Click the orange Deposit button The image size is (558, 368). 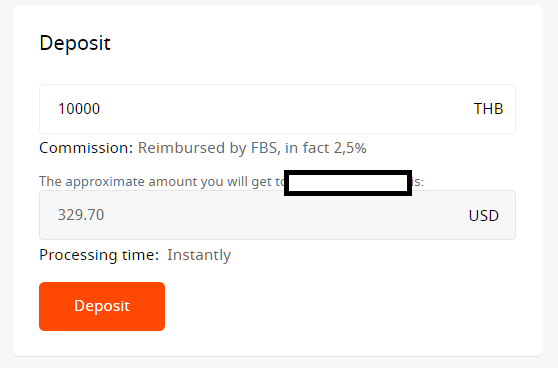[102, 306]
